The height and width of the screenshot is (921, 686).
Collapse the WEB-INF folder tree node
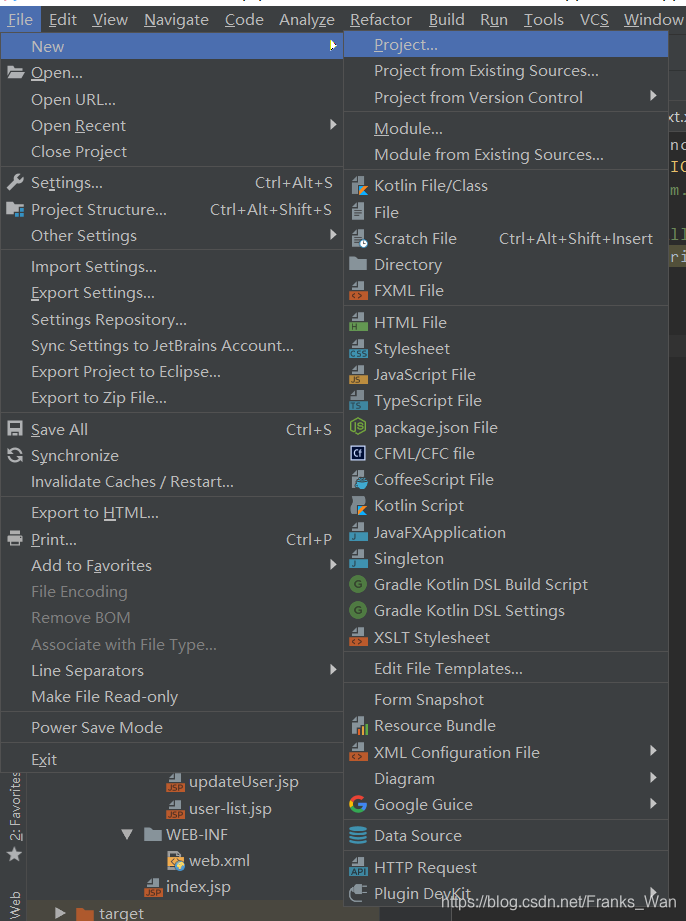pyautogui.click(x=127, y=835)
